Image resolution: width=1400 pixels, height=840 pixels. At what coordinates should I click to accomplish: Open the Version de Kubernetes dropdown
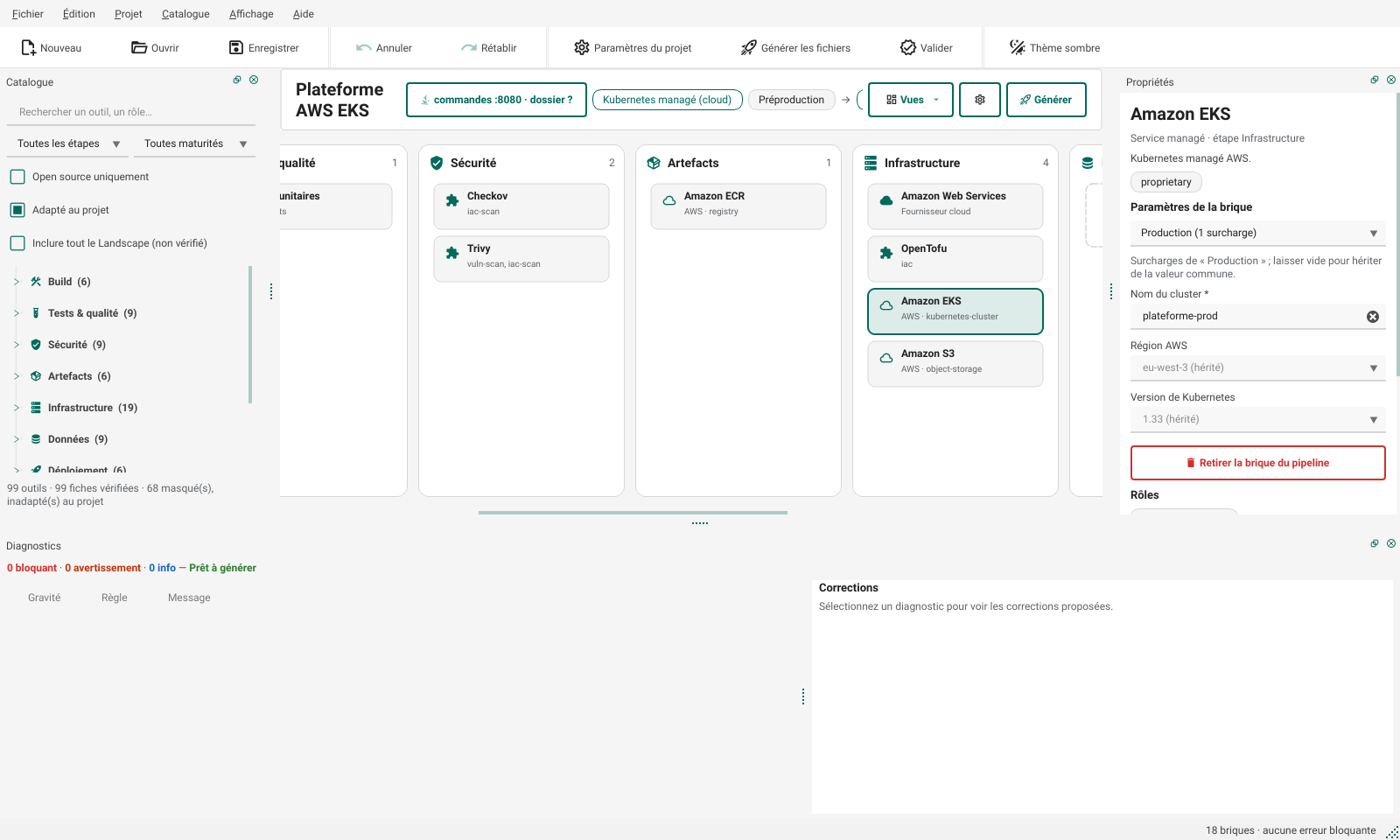1258,419
